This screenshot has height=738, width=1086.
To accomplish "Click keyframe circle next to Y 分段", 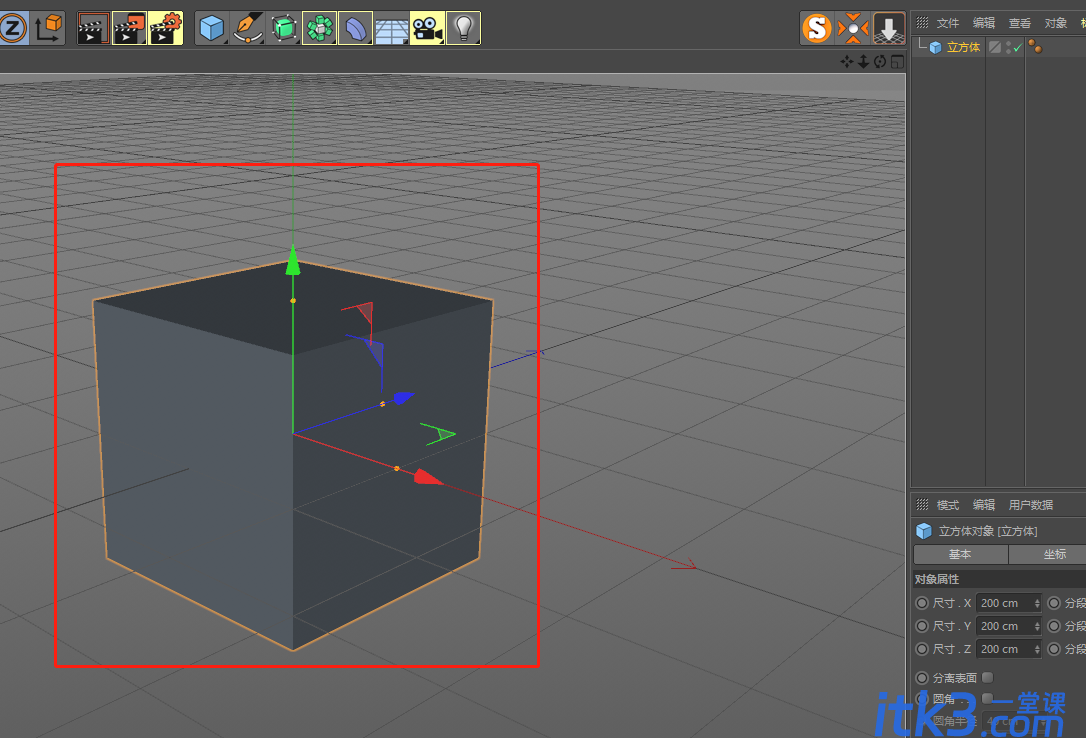I will [x=1054, y=626].
